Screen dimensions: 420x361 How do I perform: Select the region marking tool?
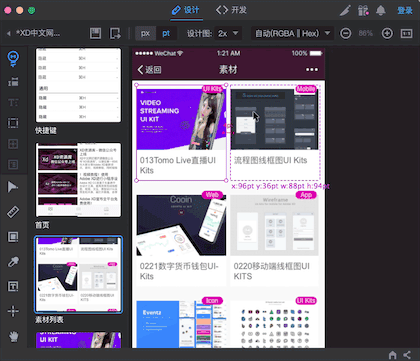pos(13,237)
